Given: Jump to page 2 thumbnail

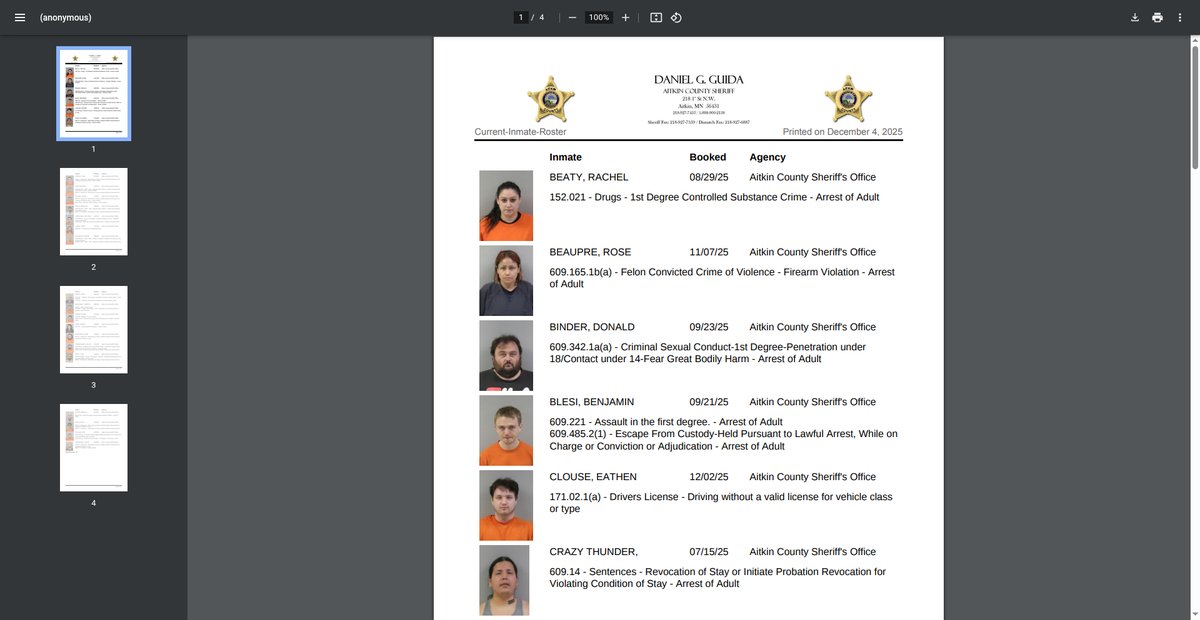Looking at the screenshot, I should [x=93, y=211].
